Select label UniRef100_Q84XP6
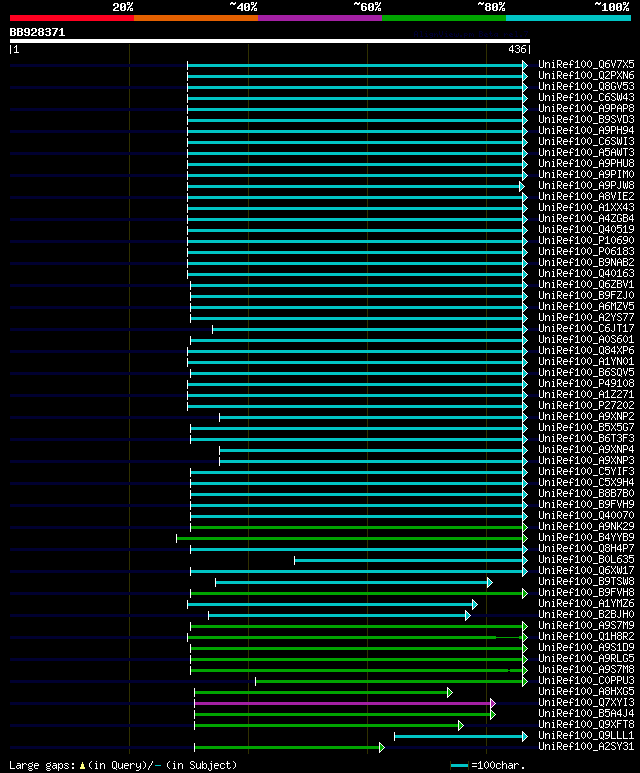The width and height of the screenshot is (640, 773). coord(586,351)
